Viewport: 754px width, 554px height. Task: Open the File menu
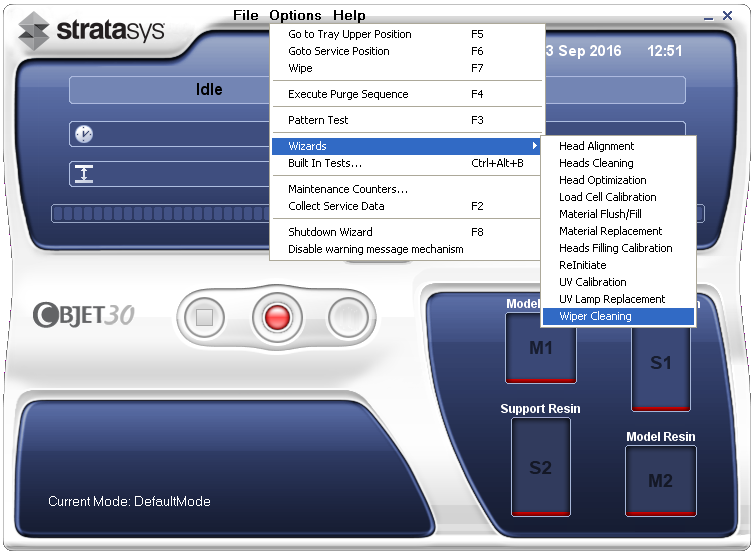tap(245, 15)
